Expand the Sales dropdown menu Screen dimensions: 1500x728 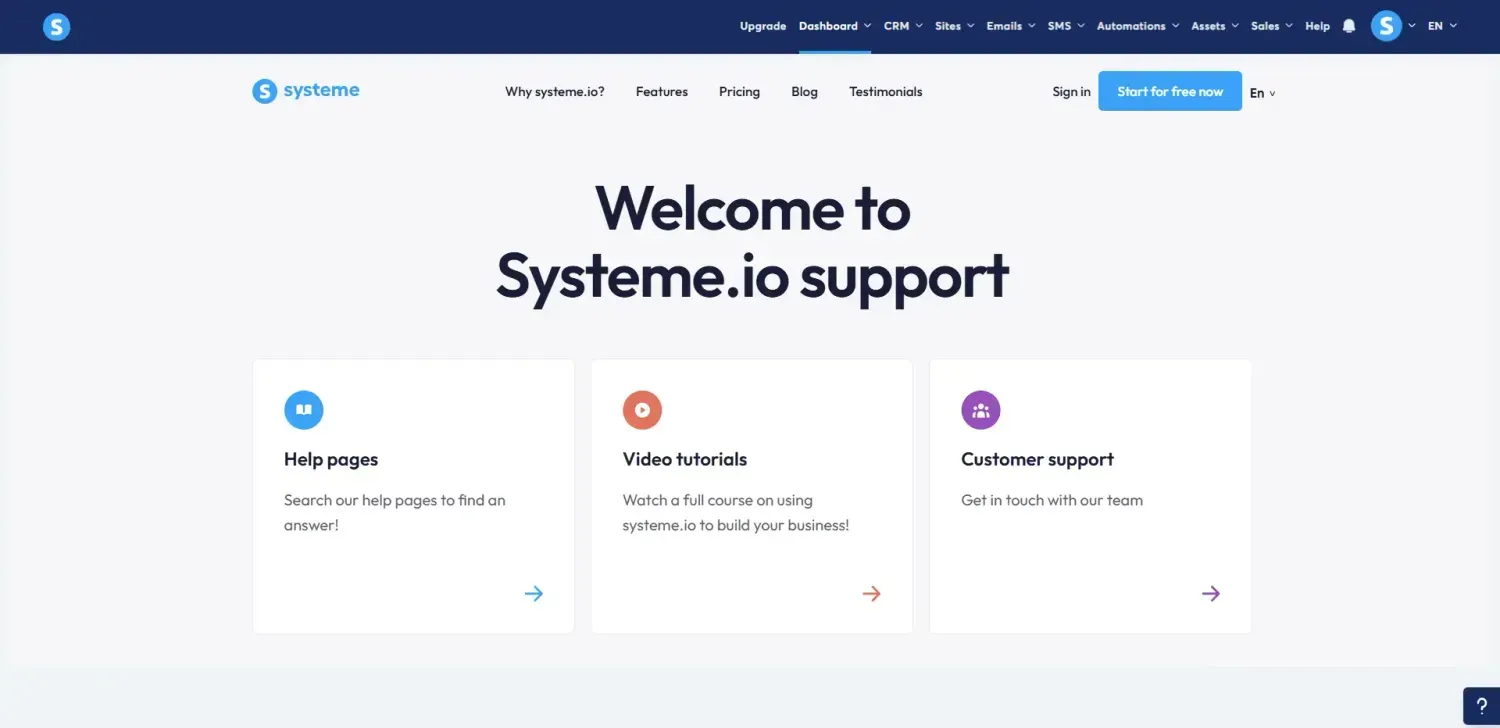pos(1272,26)
